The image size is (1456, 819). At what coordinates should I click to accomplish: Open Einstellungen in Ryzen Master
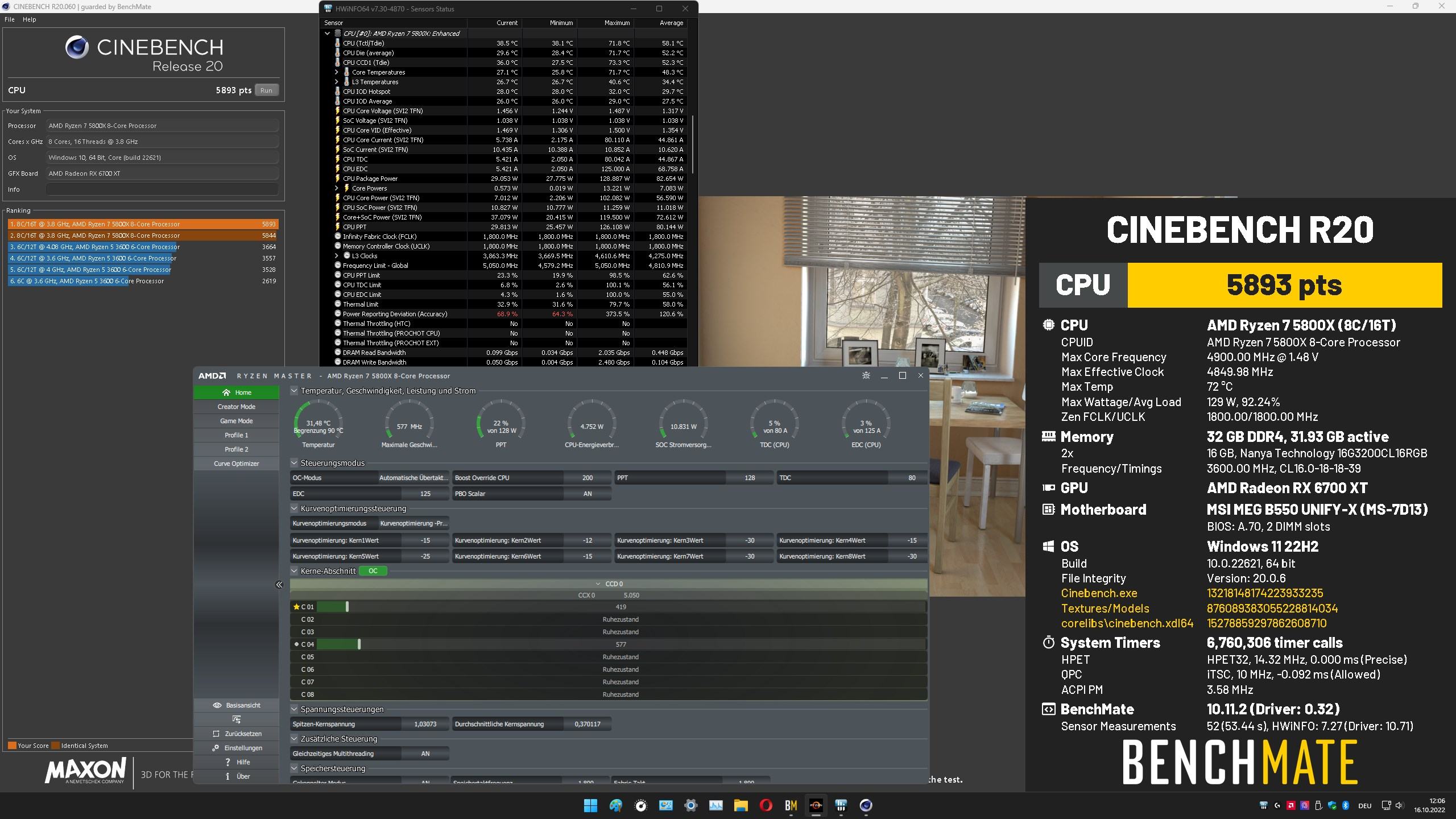tap(237, 748)
